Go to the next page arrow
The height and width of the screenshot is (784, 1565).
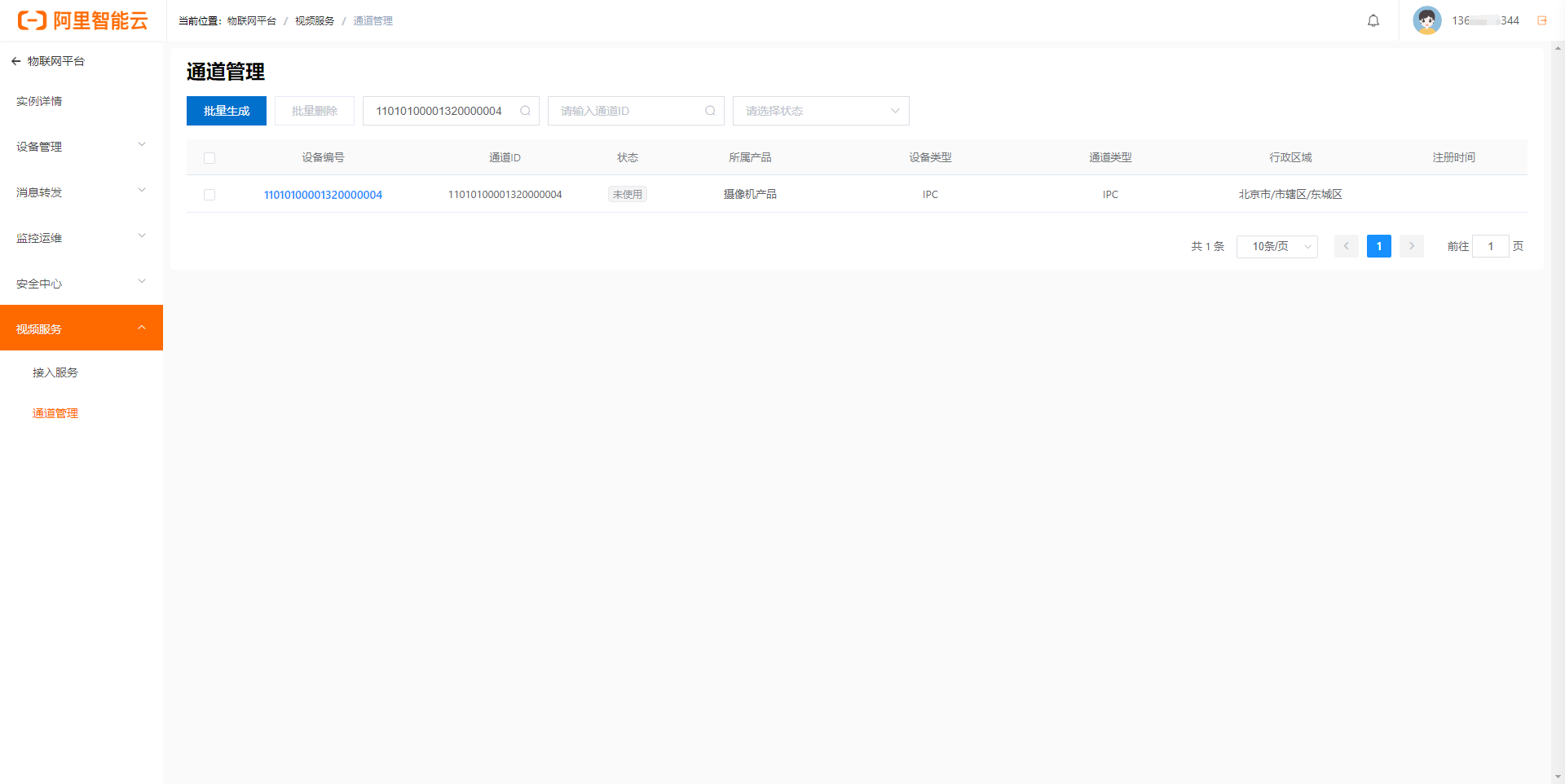coord(1411,246)
